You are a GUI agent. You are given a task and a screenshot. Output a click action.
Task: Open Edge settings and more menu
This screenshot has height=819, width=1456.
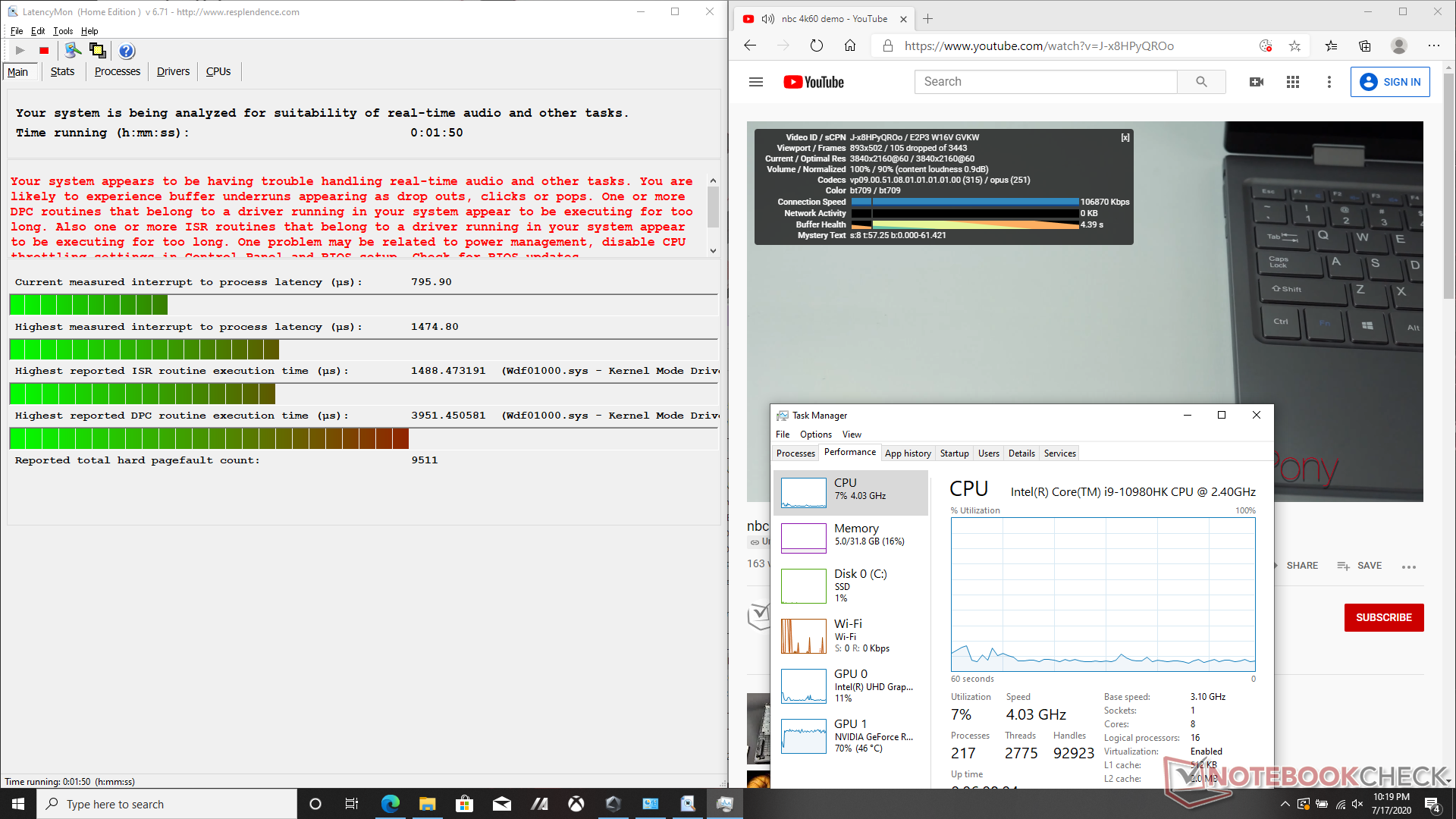pyautogui.click(x=1433, y=45)
